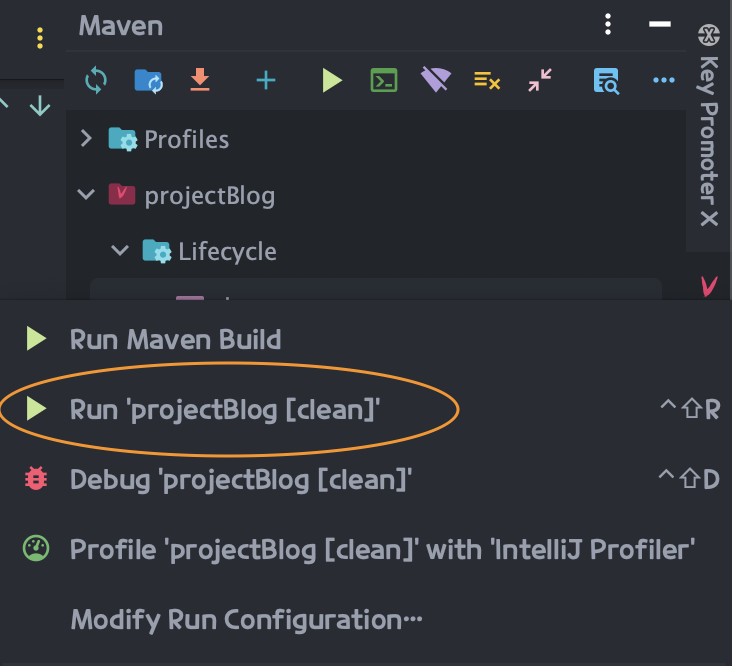Click the yellow vertical dots icon
Image resolution: width=732 pixels, height=666 pixels.
pyautogui.click(x=40, y=38)
